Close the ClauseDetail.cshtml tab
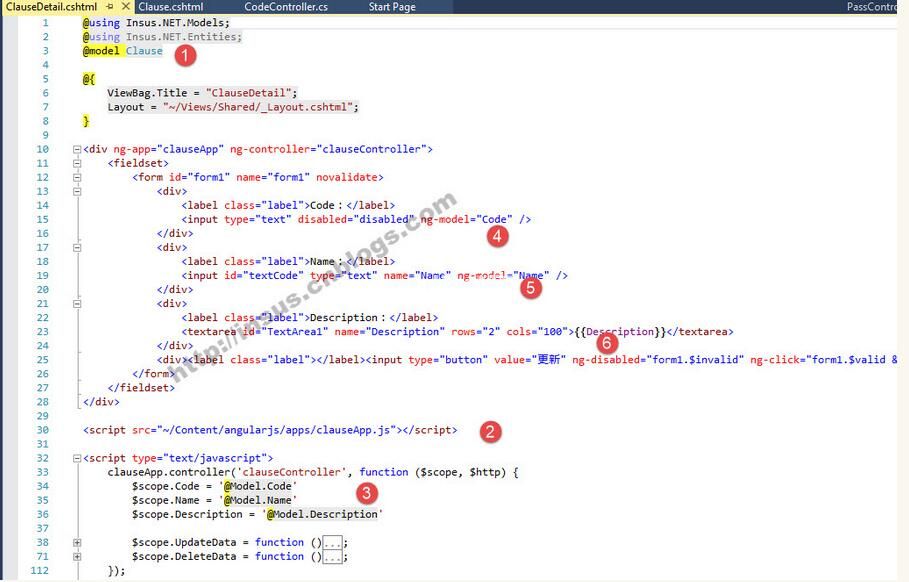This screenshot has width=909, height=582. coord(125,7)
